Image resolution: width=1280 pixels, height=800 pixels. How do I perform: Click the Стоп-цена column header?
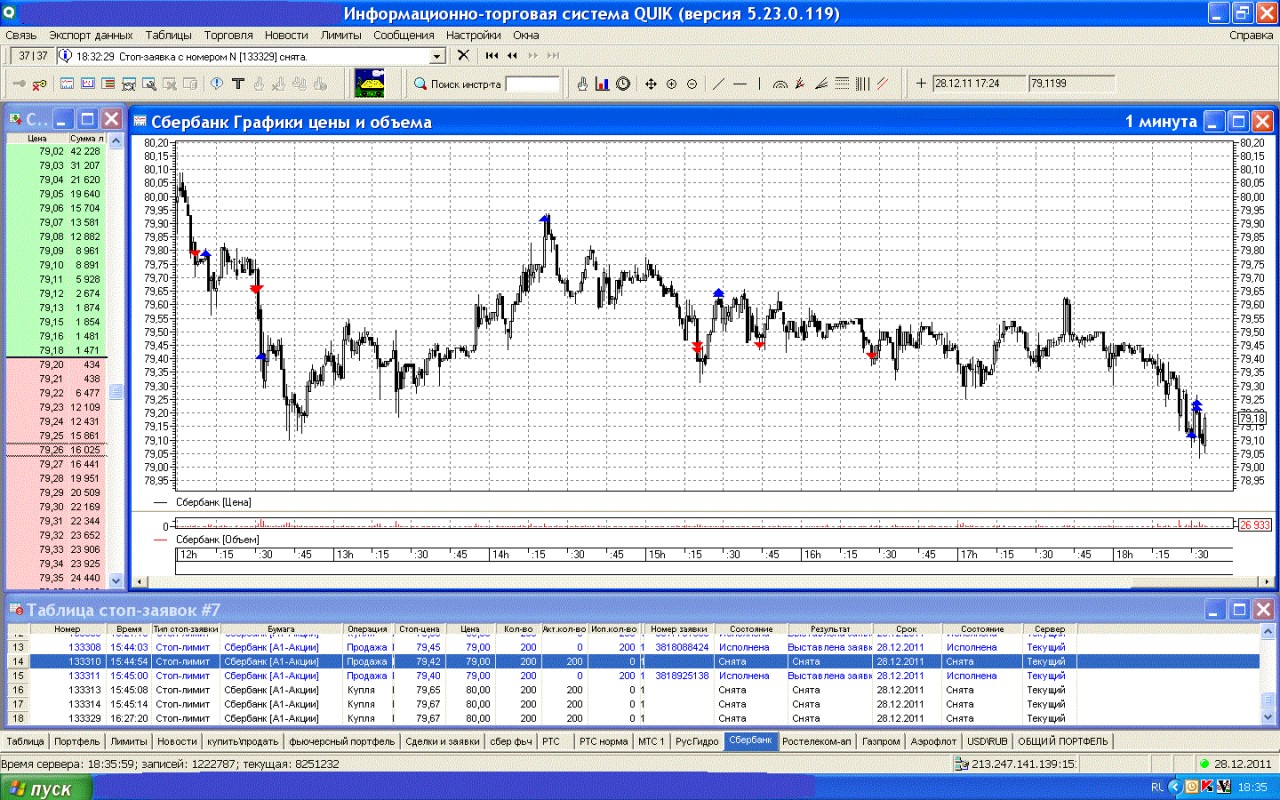click(x=418, y=629)
